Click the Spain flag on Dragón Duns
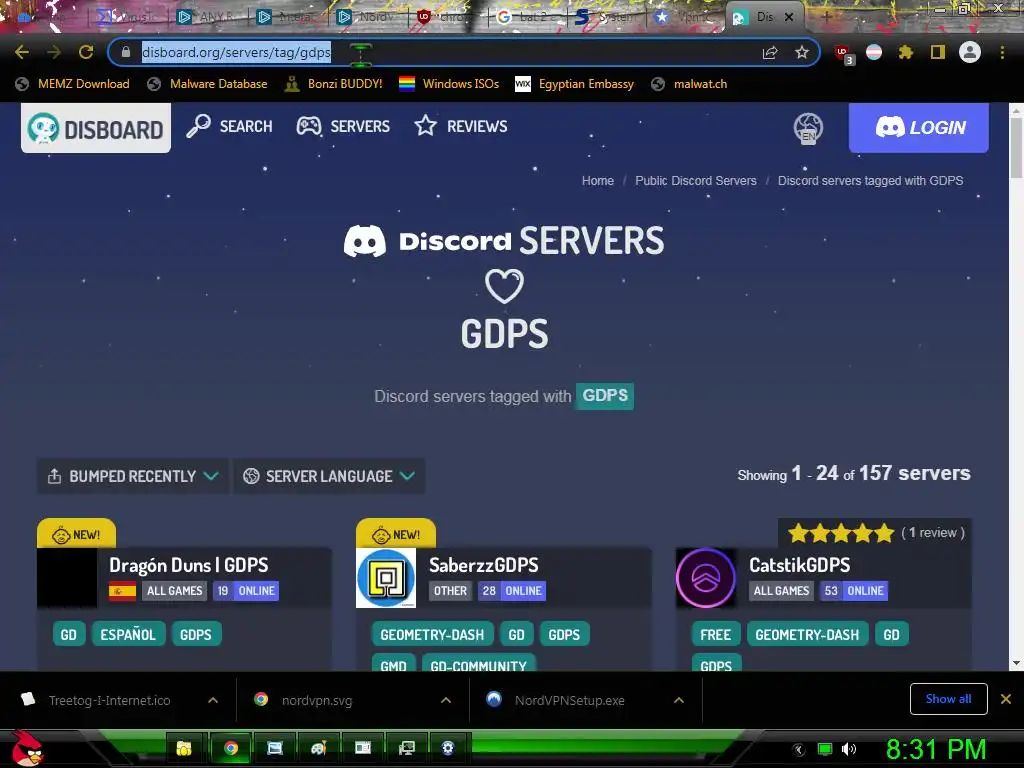Screen dimensions: 1024x768 pos(122,591)
